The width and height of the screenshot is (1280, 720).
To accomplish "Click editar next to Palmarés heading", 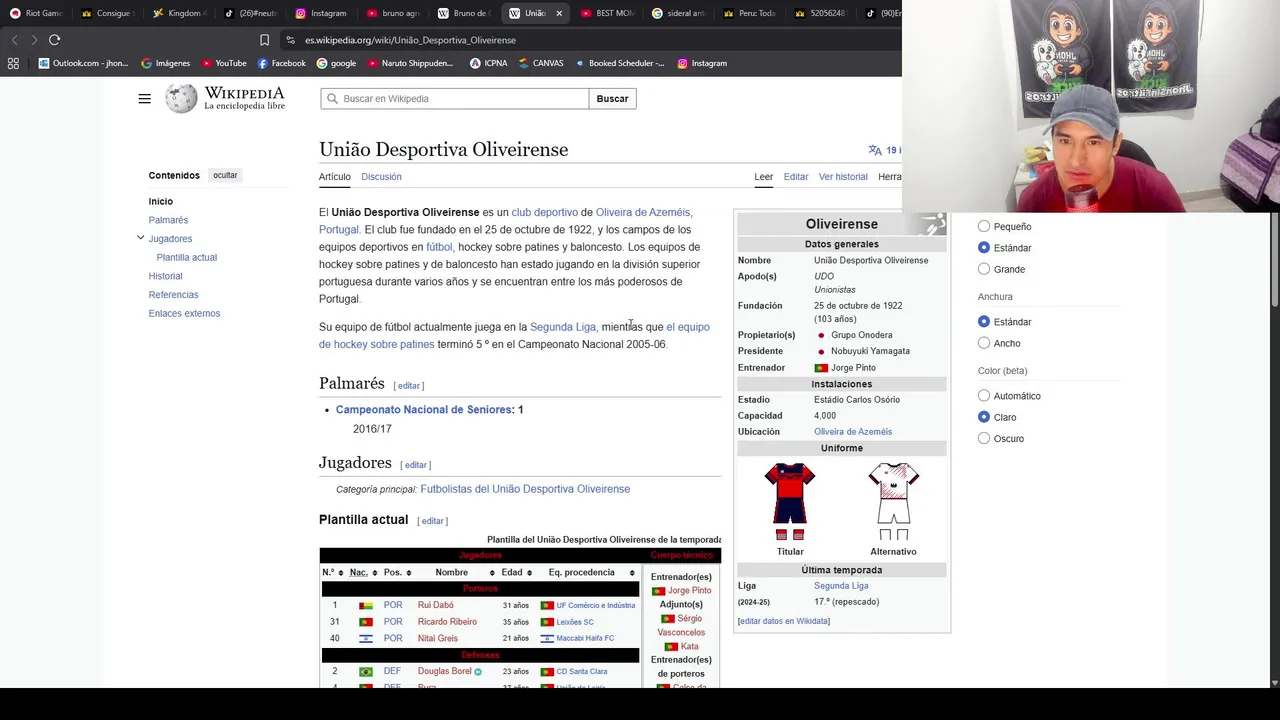I will pos(409,386).
